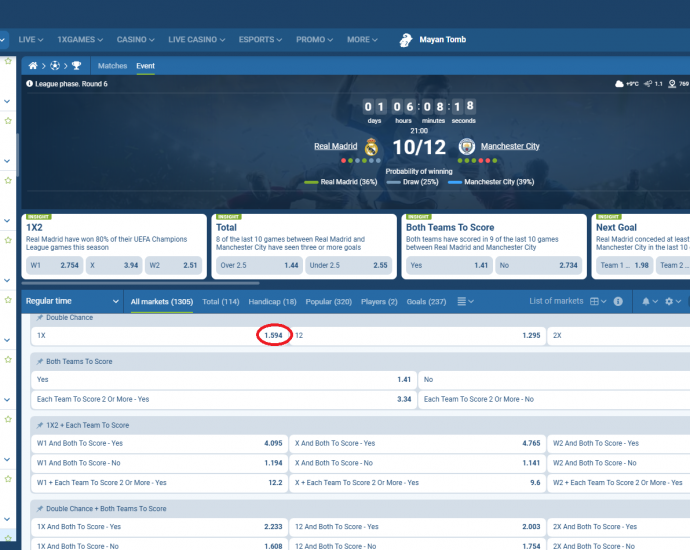Pin the Double Chance market
690x550 pixels.
(40, 318)
